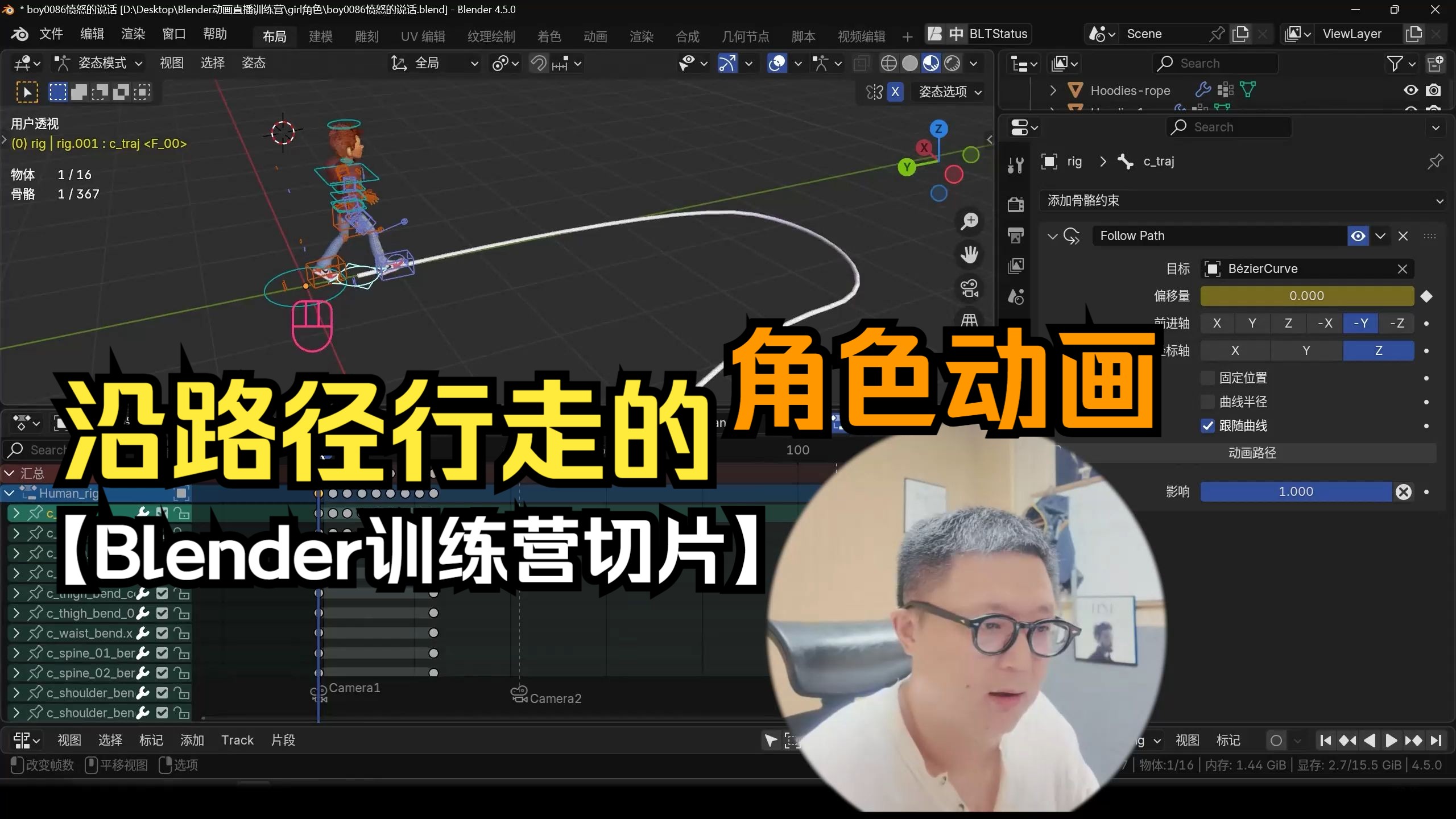Select wireframe viewport shading

(888, 63)
